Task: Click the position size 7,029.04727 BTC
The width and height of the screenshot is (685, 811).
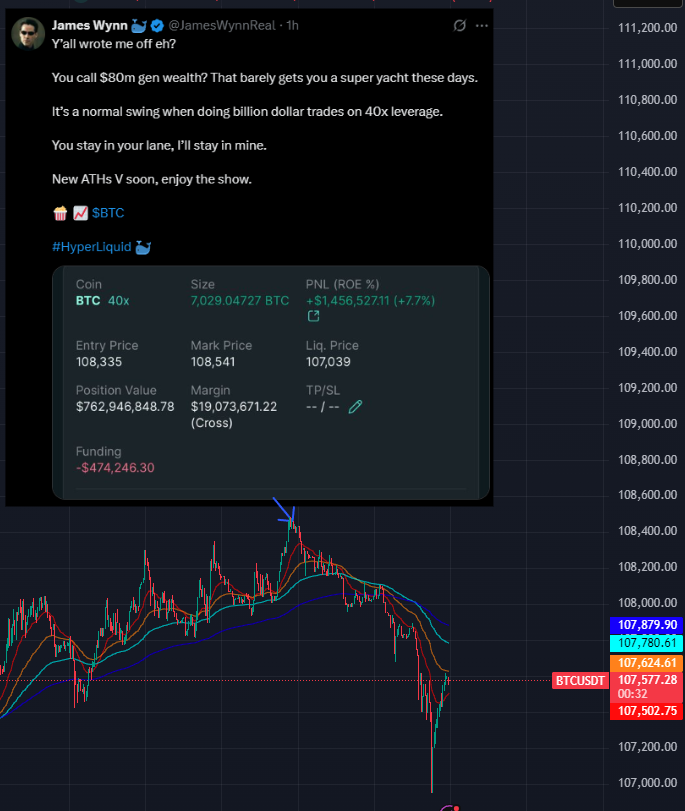Action: coord(240,301)
